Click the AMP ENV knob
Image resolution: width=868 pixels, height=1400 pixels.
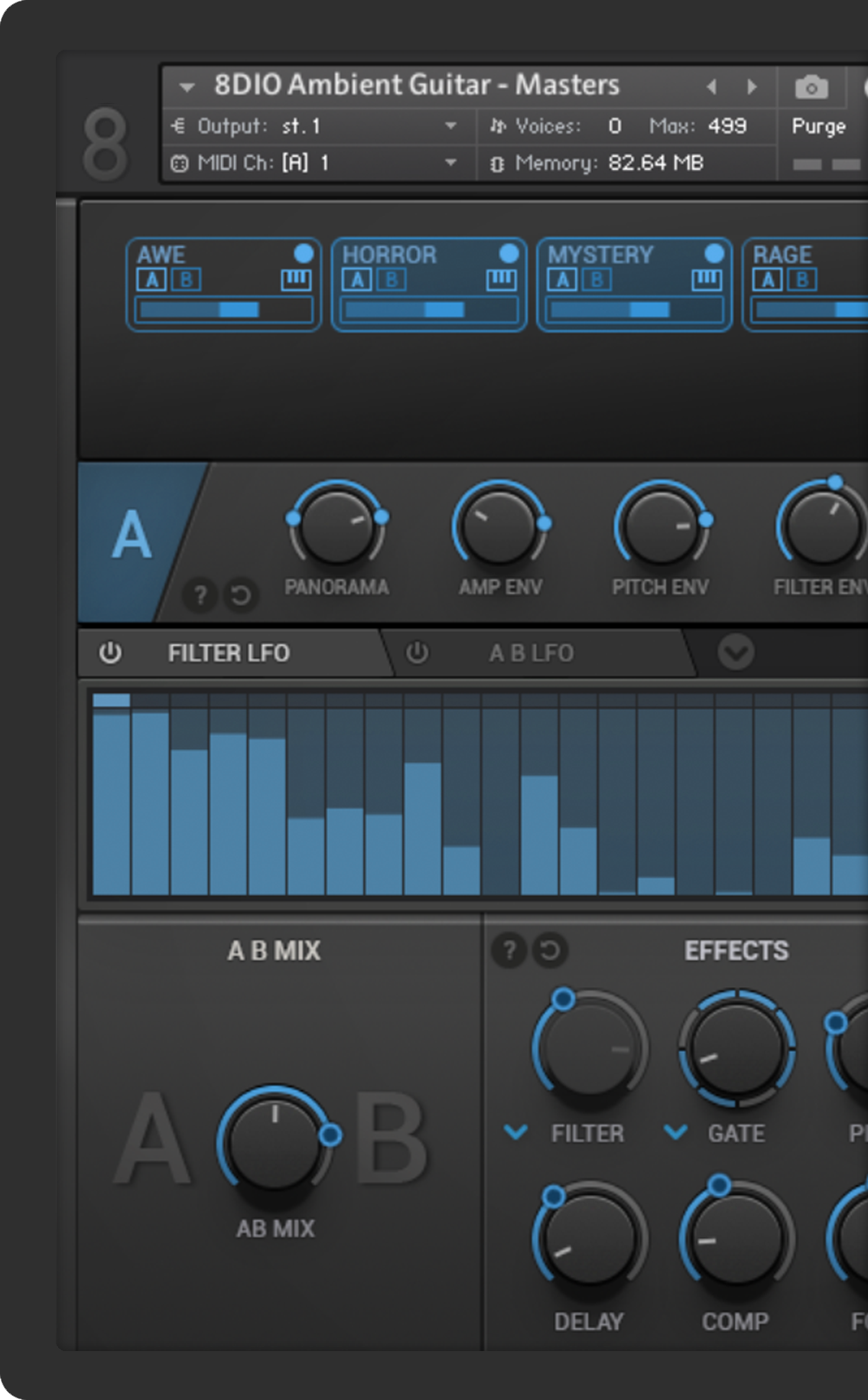coord(500,526)
